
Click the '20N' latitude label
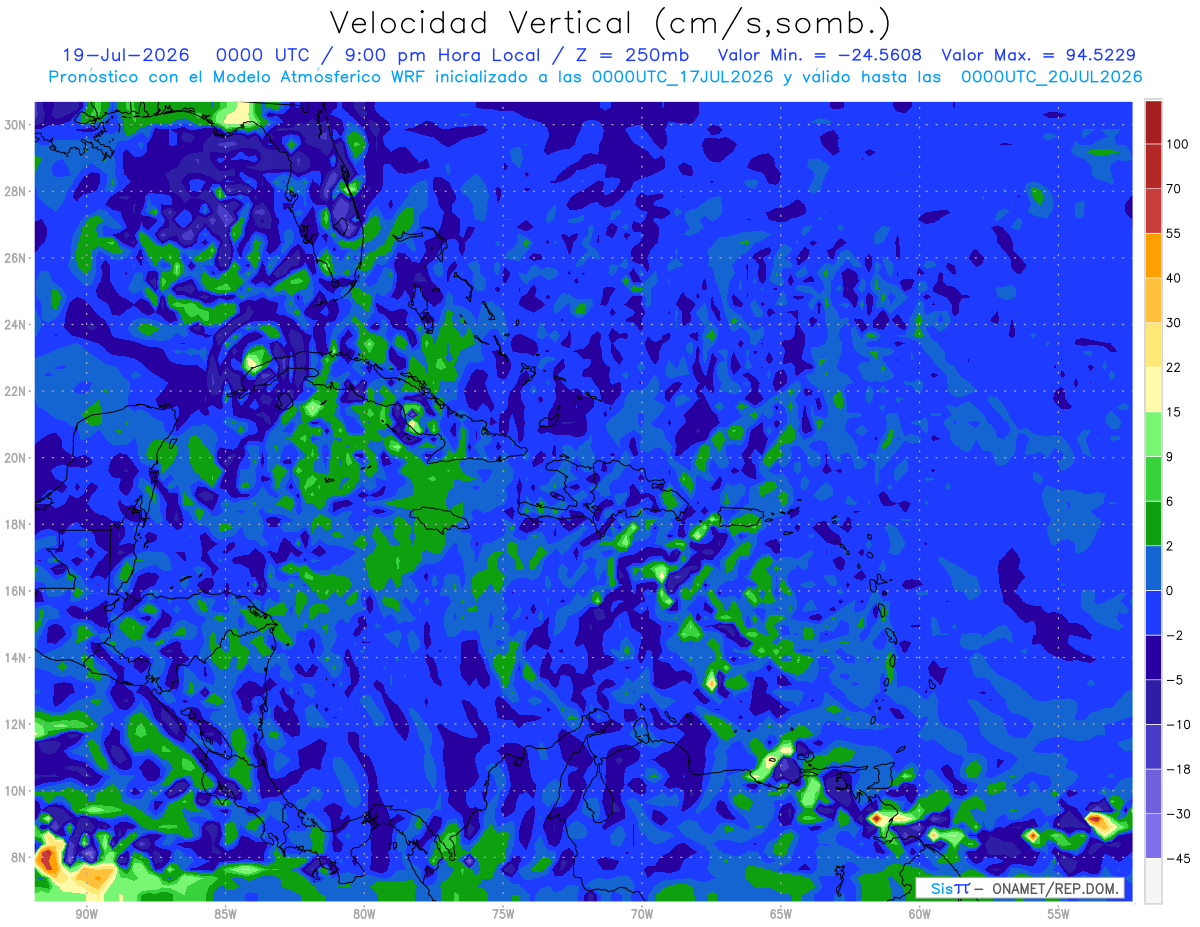coord(14,458)
